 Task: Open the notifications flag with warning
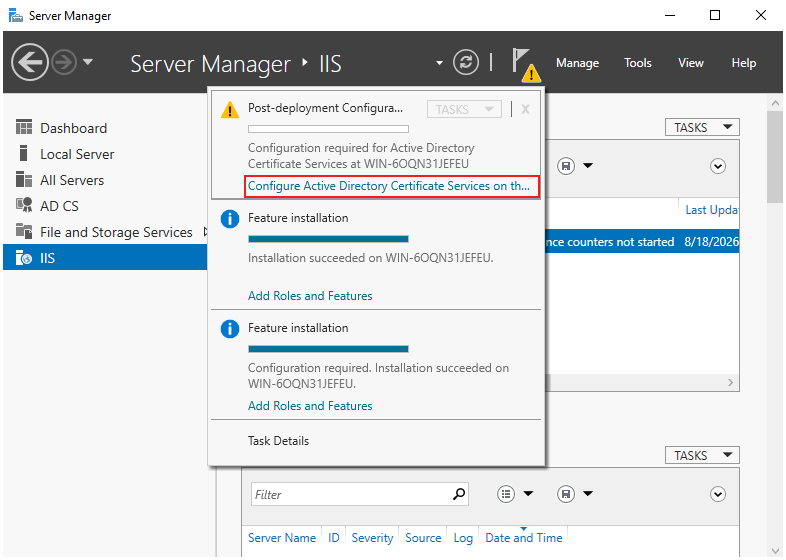525,65
